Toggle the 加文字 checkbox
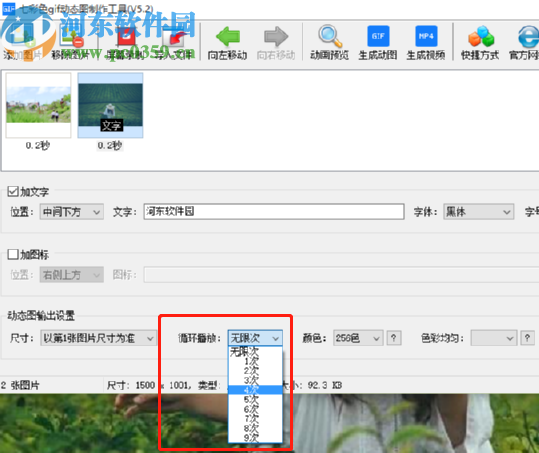This screenshot has height=453, width=539. tap(13, 191)
